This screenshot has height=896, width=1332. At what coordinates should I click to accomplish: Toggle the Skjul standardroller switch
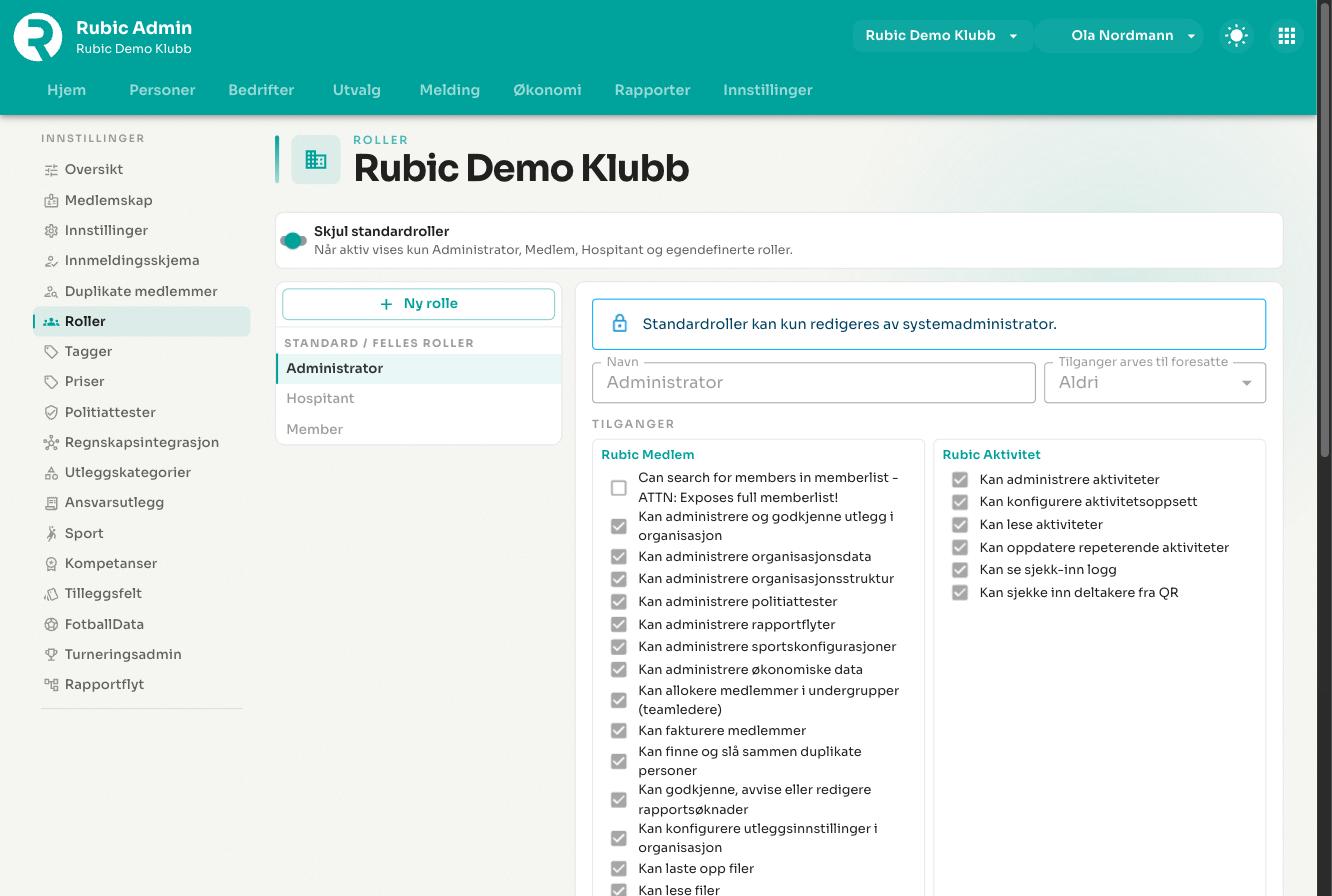coord(293,240)
